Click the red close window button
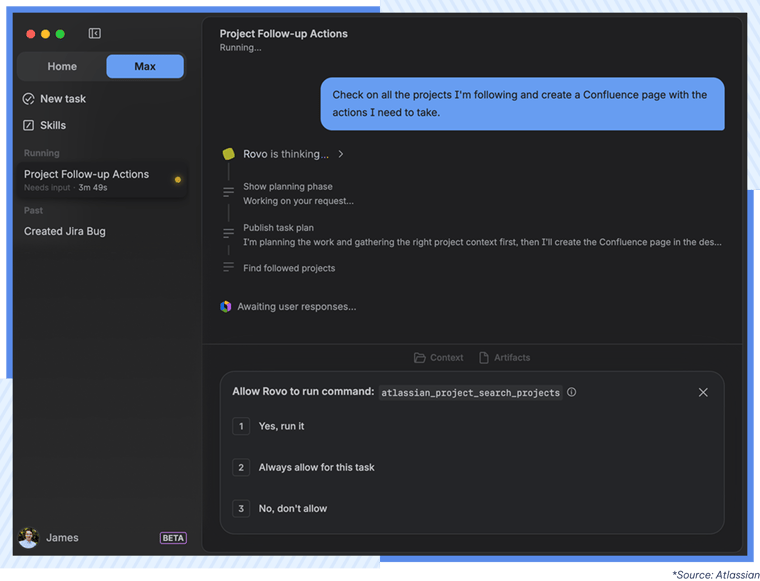The width and height of the screenshot is (760, 581). 31,34
